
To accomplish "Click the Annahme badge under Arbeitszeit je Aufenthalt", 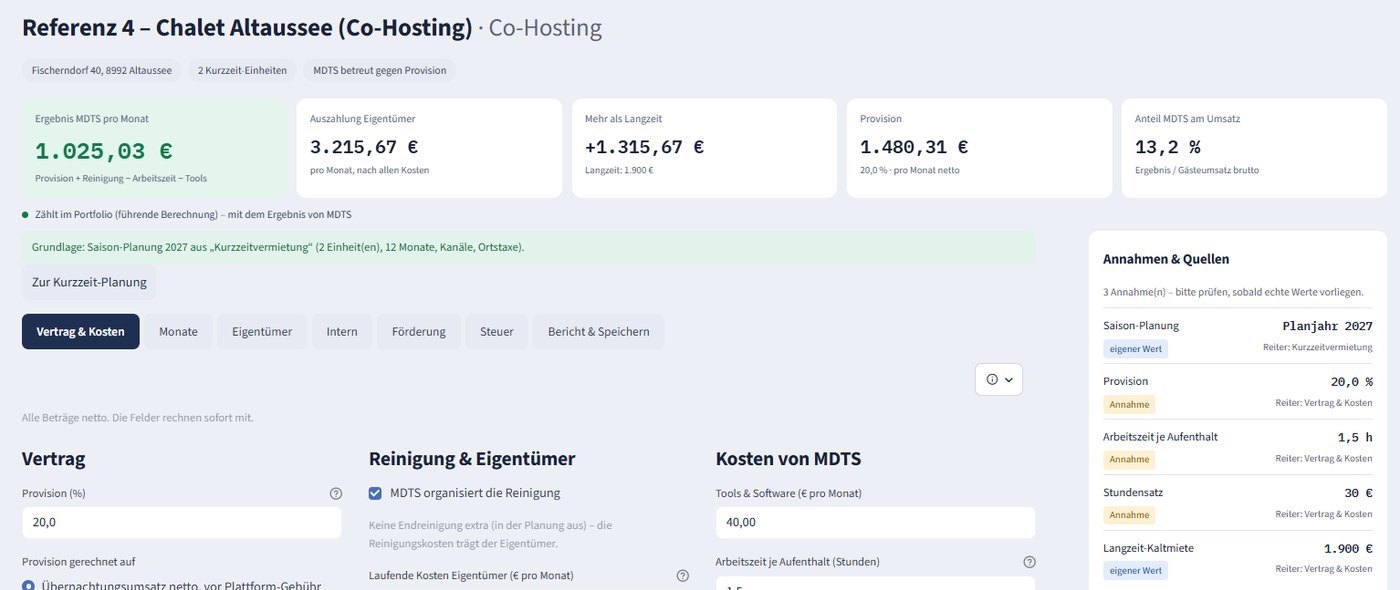I will pyautogui.click(x=1129, y=460).
